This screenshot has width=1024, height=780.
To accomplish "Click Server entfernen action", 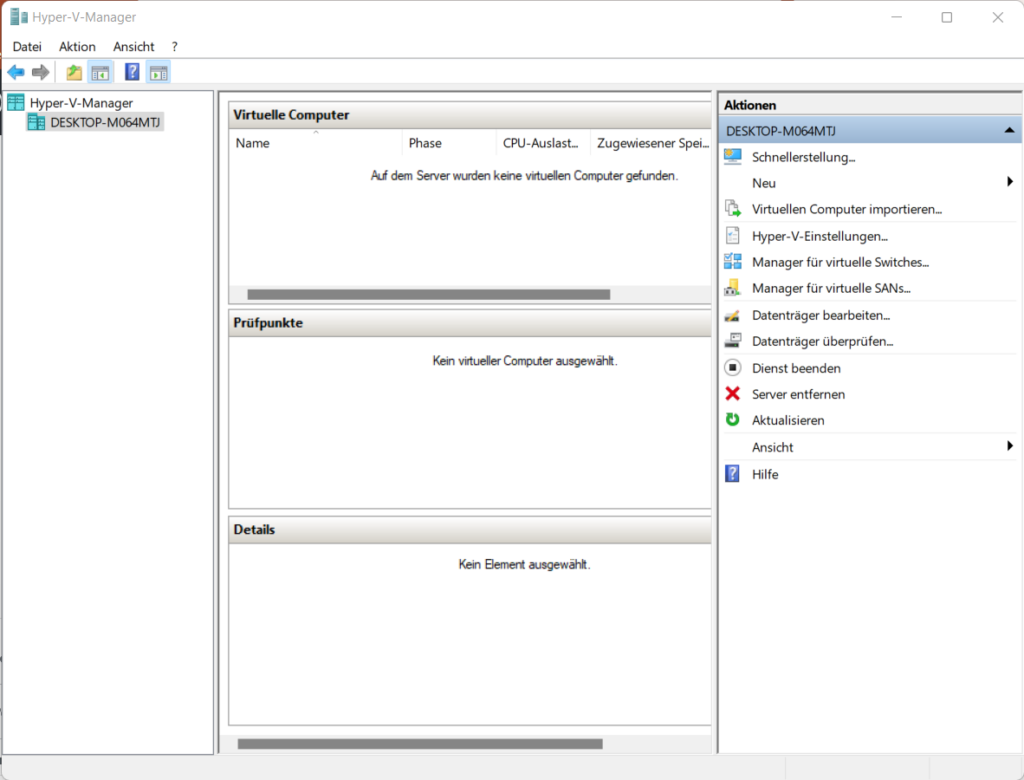I will [799, 394].
